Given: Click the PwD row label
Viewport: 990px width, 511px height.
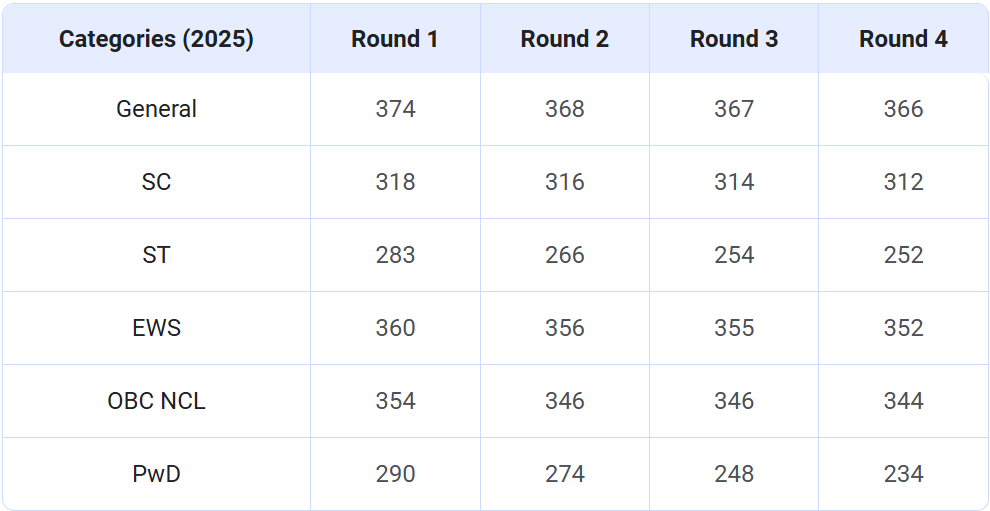Looking at the screenshot, I should pos(156,474).
